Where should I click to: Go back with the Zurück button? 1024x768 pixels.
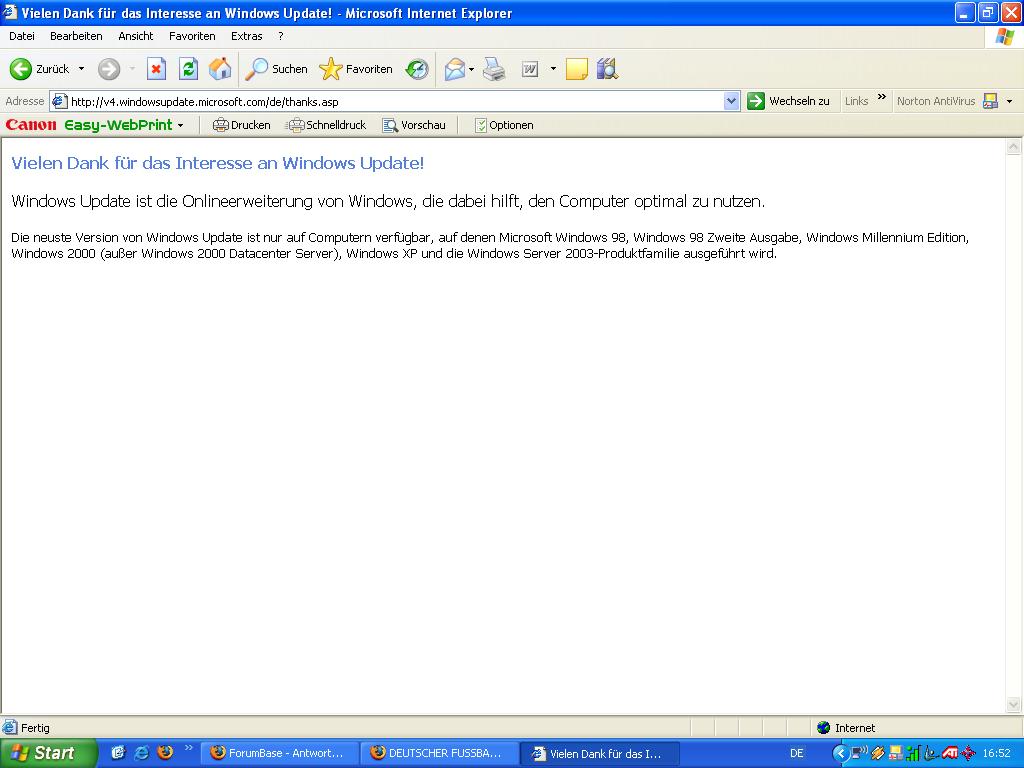tap(39, 69)
